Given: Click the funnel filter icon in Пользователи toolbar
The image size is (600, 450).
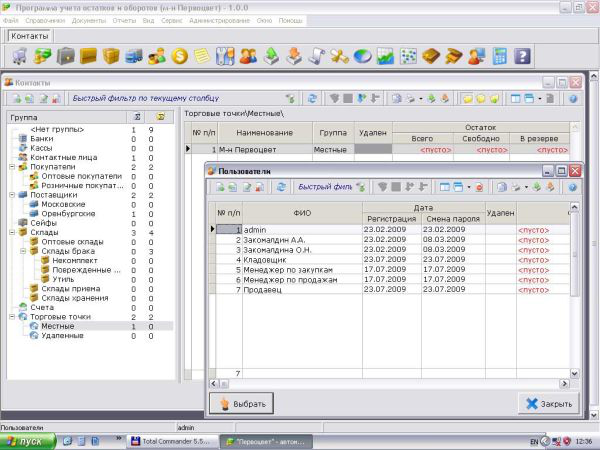Looking at the screenshot, I should 383,187.
